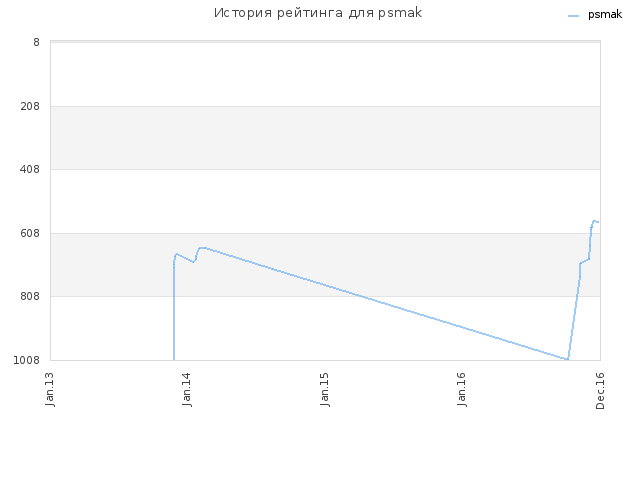
Task: Click the lowest point of the rating line
Action: 567,359
